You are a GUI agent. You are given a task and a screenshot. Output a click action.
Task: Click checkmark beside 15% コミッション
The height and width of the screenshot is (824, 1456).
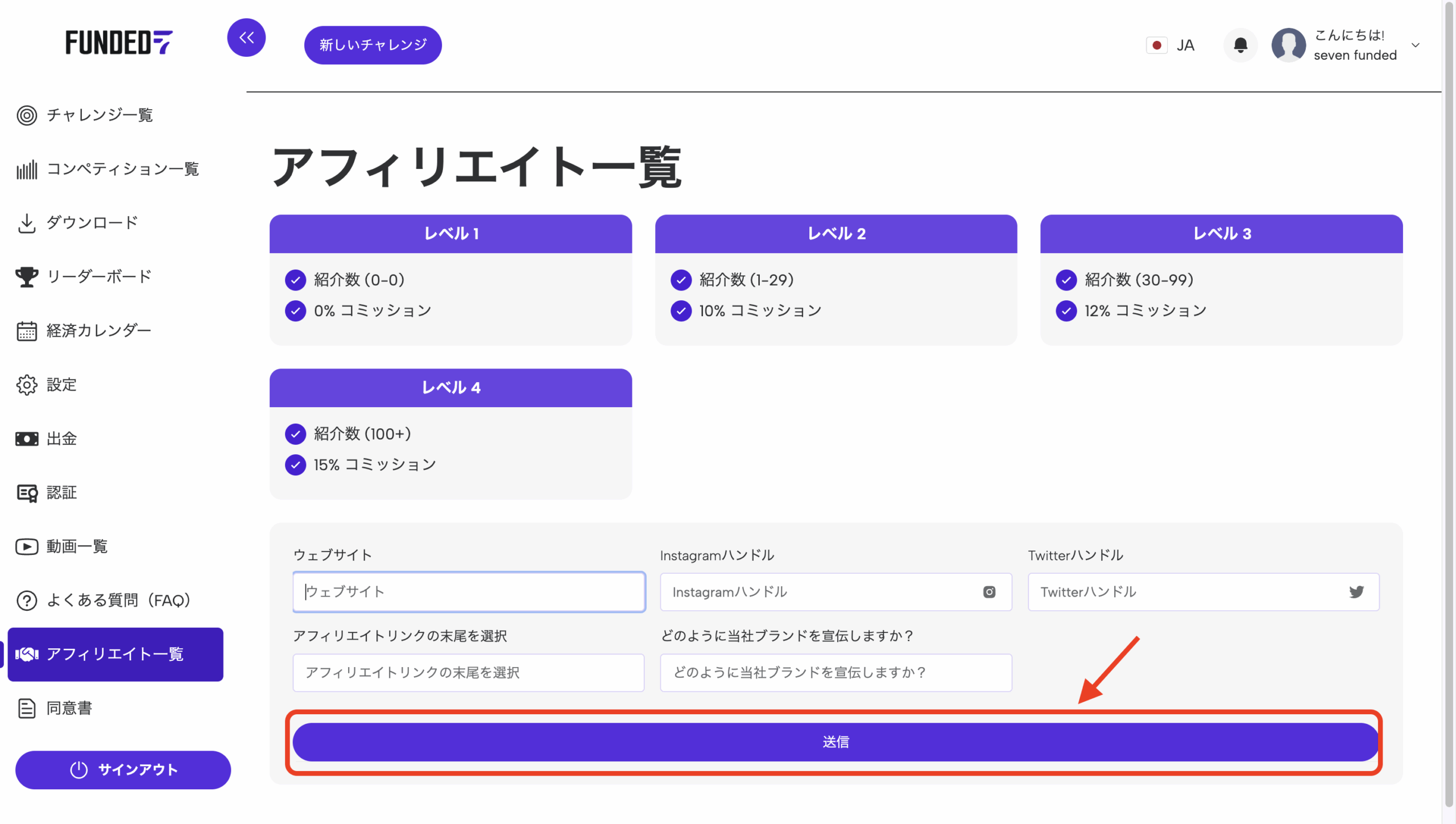coord(295,465)
